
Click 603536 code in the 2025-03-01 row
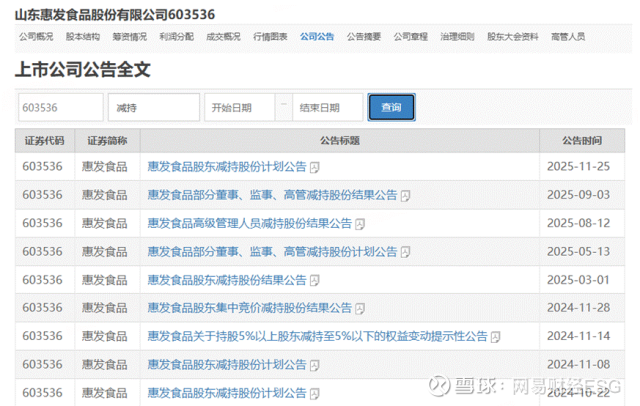[x=42, y=280]
